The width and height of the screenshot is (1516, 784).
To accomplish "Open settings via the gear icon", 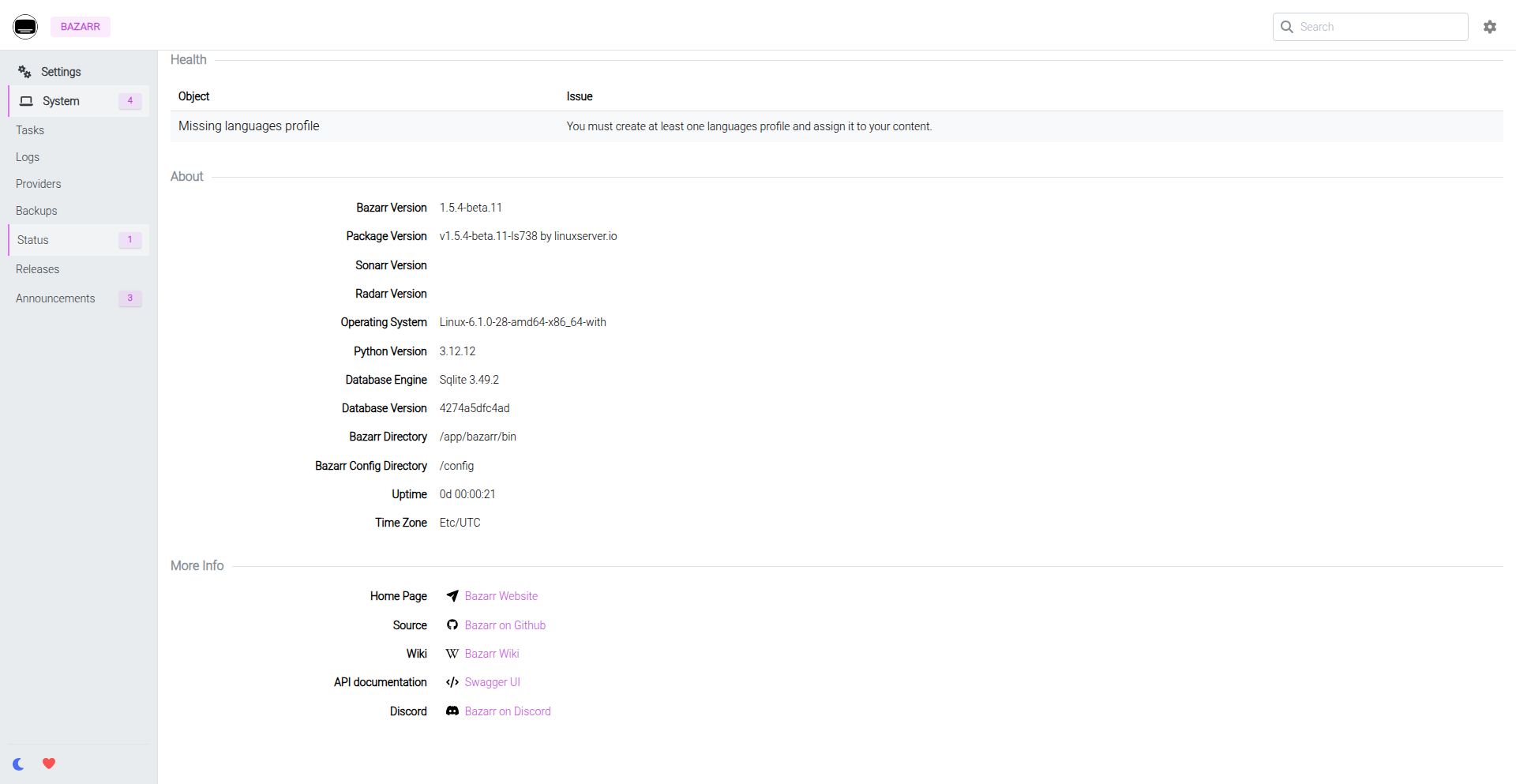I will [x=1491, y=26].
